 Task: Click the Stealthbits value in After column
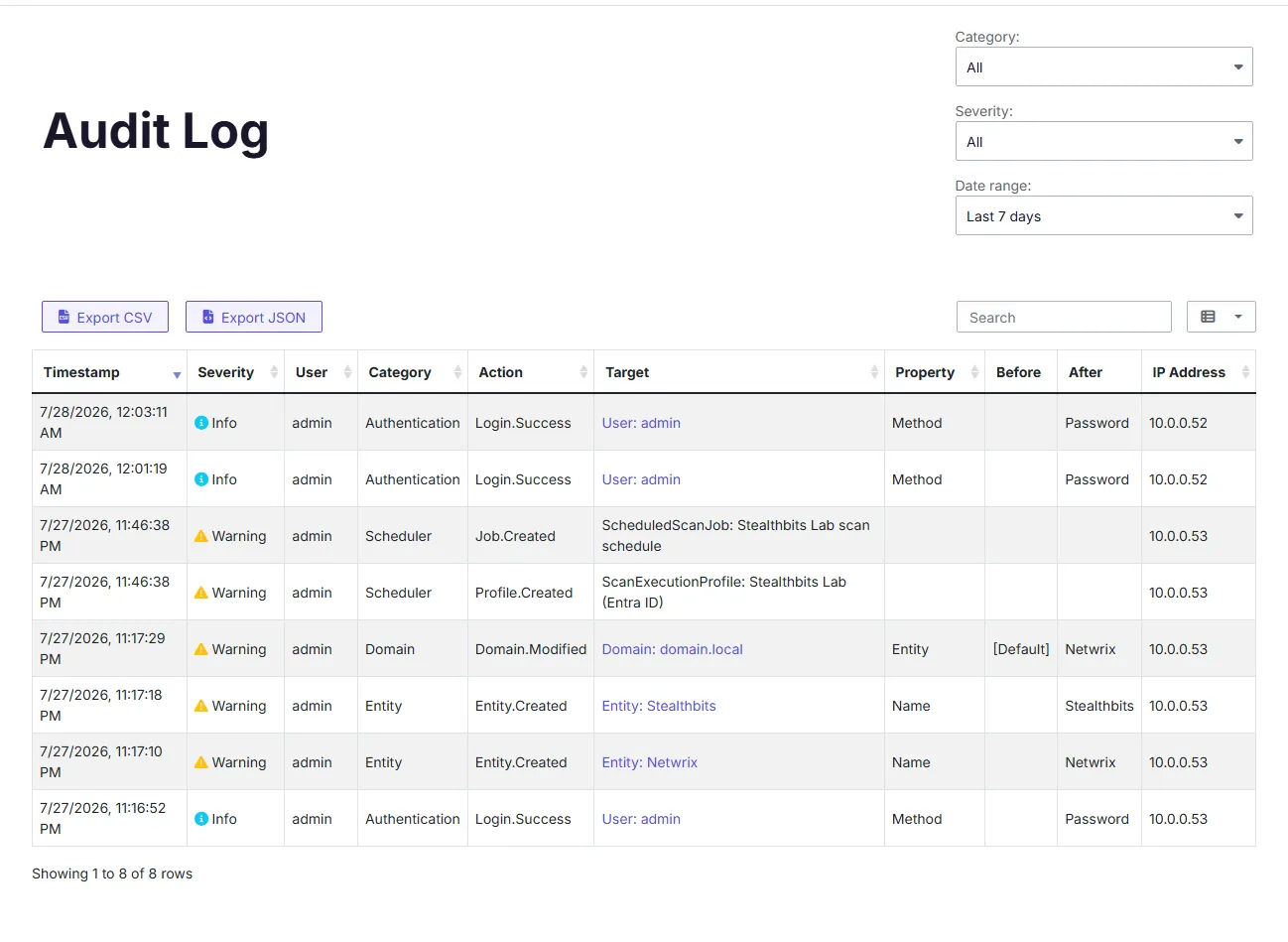click(1099, 706)
